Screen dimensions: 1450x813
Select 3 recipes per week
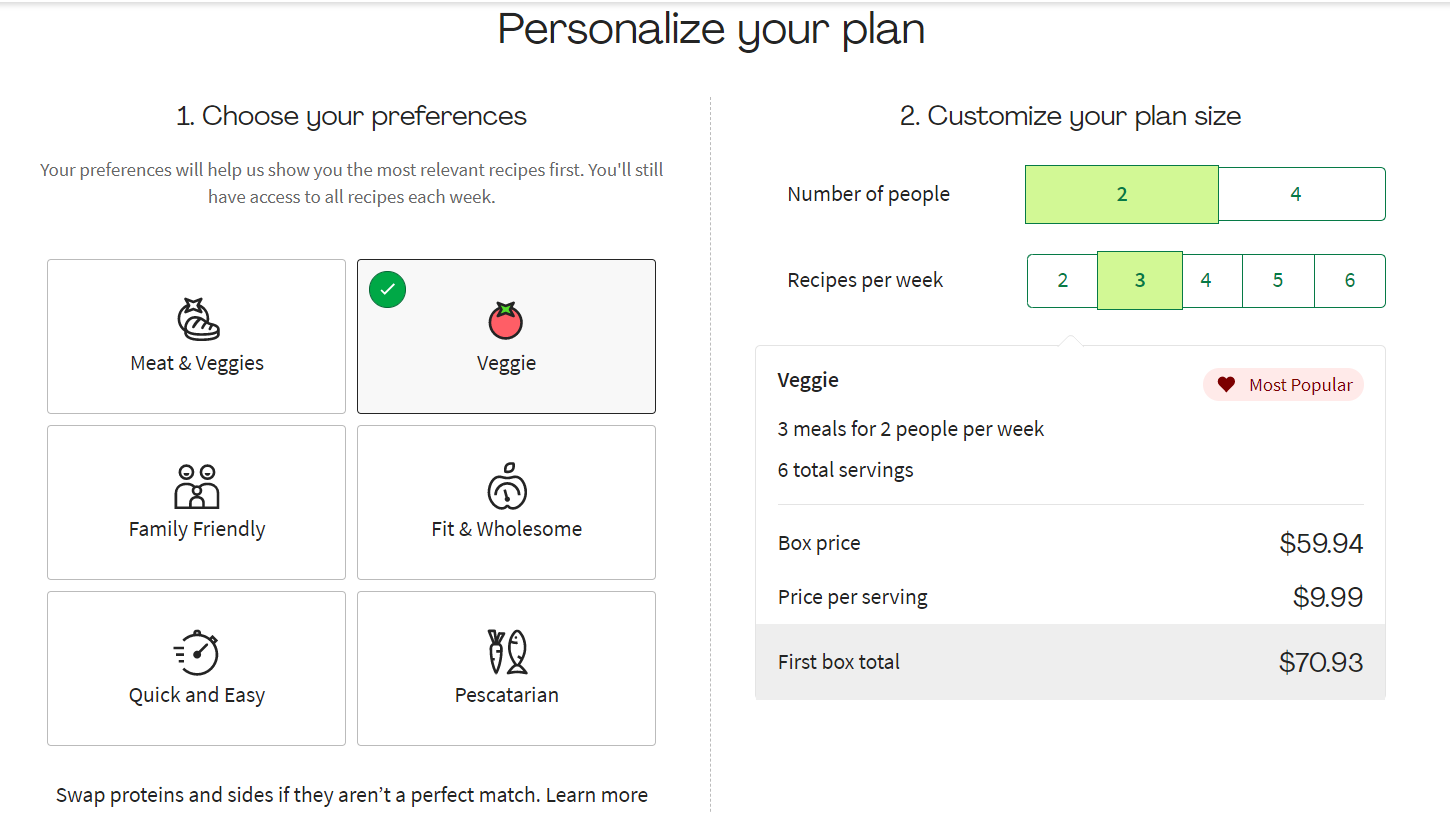(x=1140, y=281)
